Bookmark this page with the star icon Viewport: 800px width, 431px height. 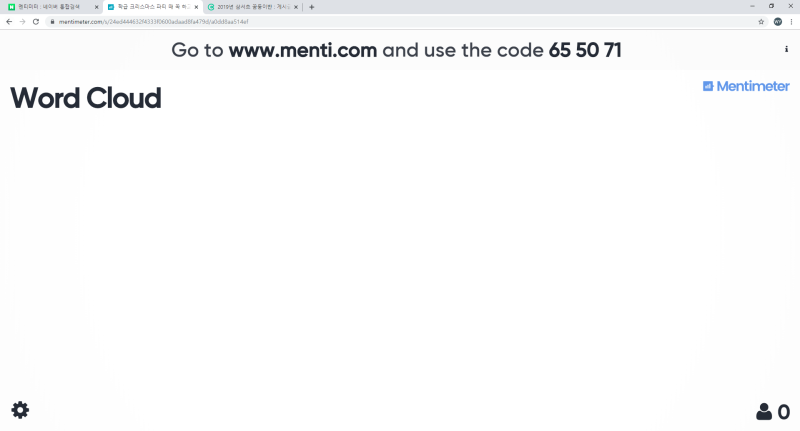tap(761, 21)
